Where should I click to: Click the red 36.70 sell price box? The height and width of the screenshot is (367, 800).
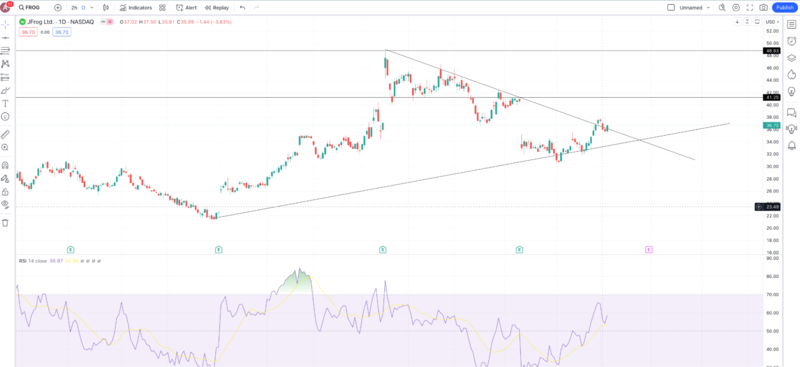point(27,32)
